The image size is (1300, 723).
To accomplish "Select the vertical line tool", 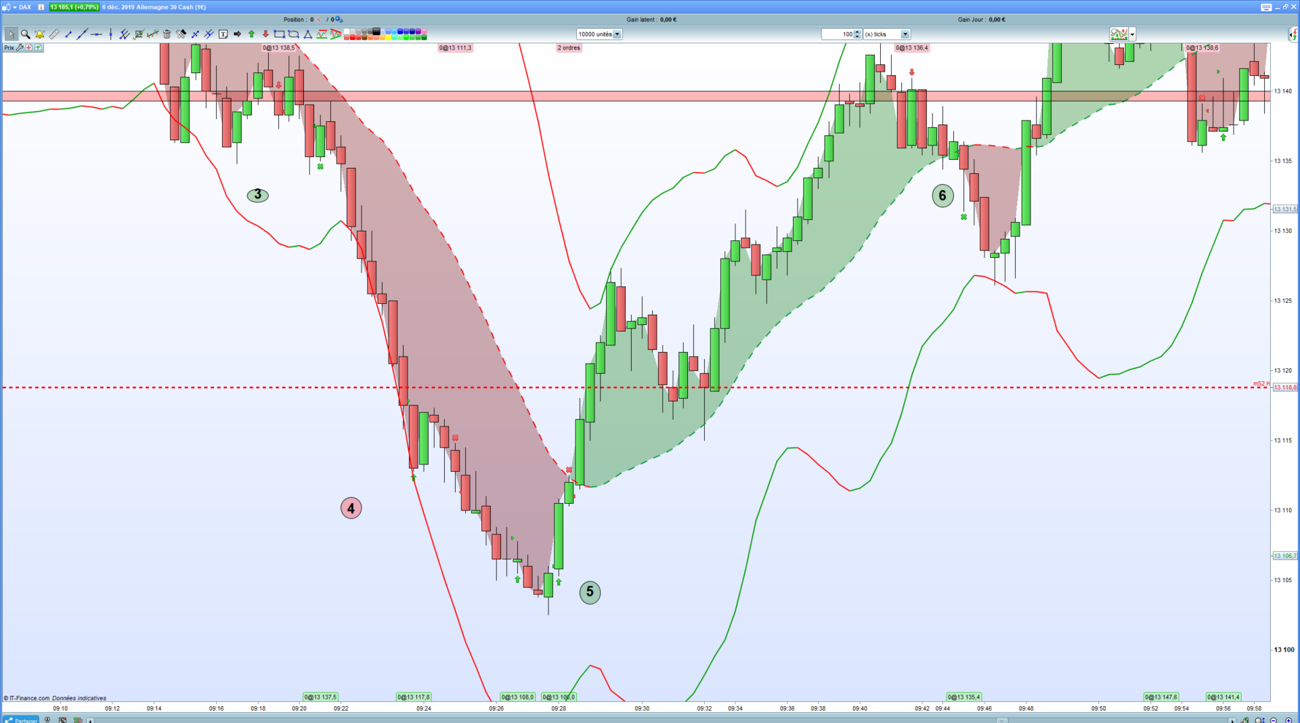I will click(x=110, y=34).
